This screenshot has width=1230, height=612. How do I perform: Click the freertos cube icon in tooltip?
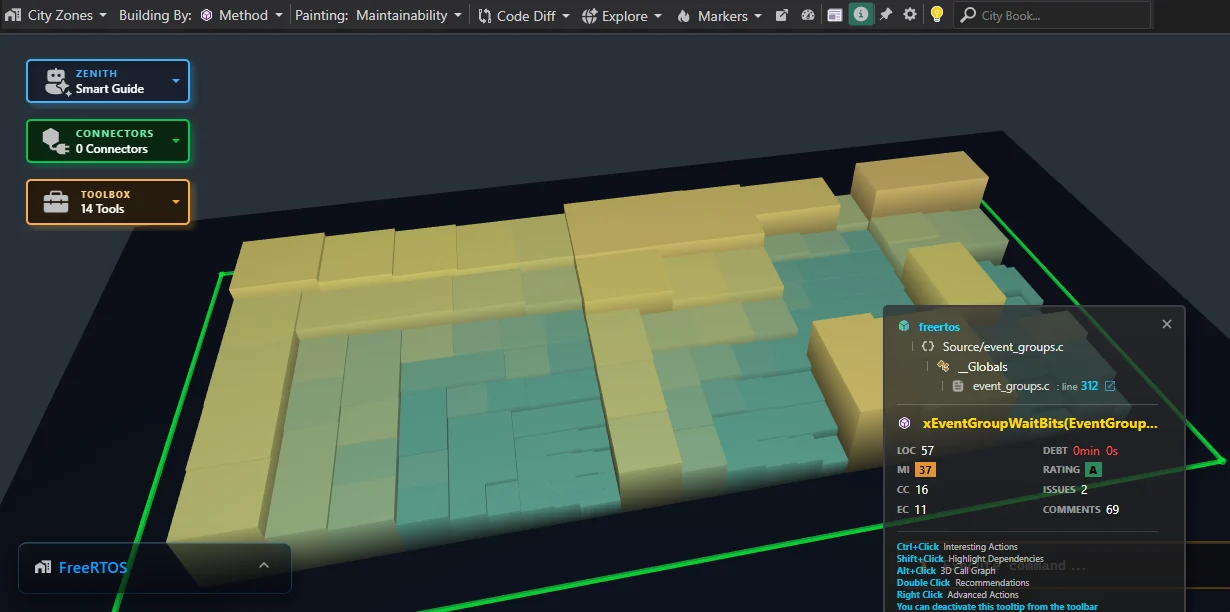pos(904,326)
